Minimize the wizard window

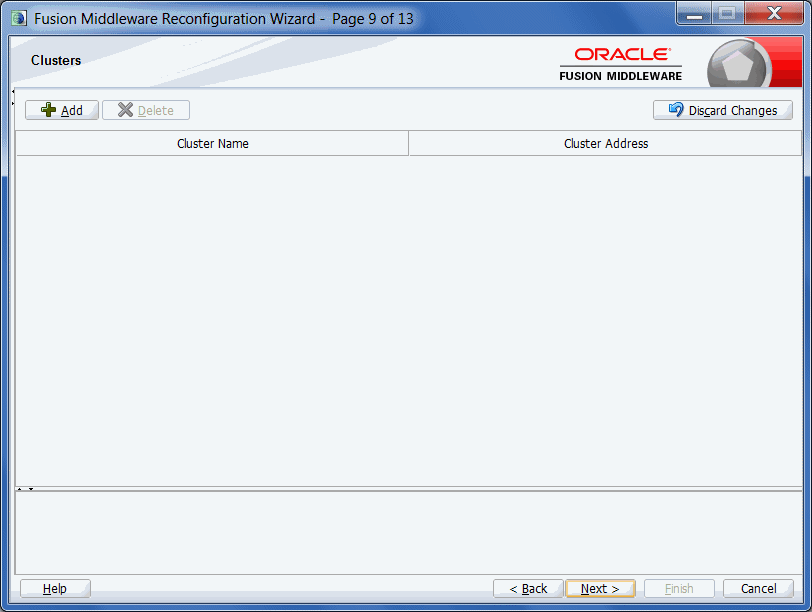point(694,13)
